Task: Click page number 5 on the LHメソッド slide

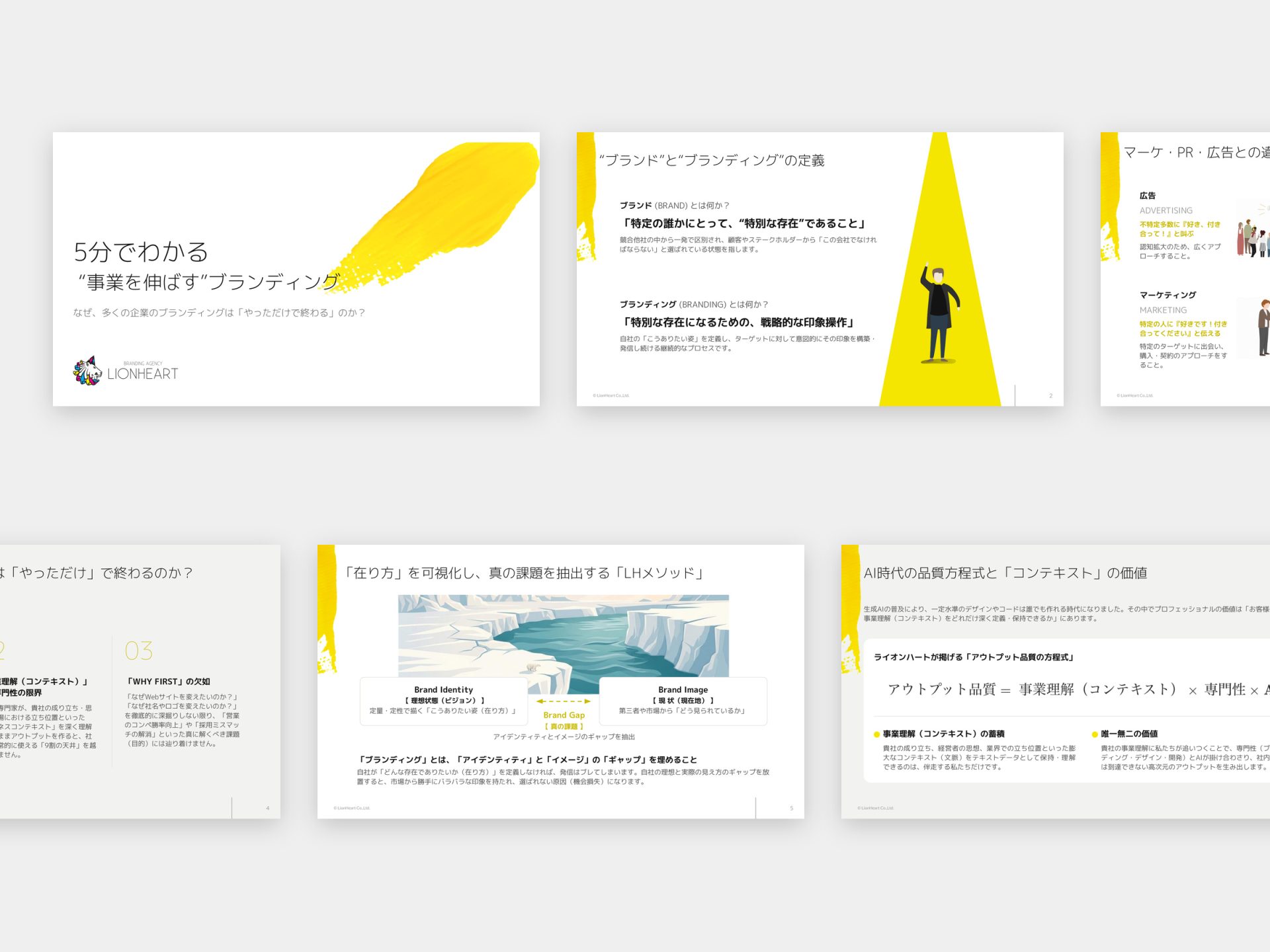Action: [x=791, y=809]
